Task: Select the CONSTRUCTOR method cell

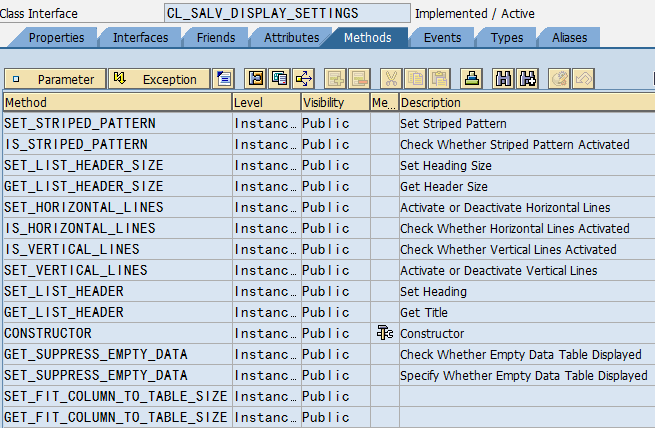Action: tap(117, 333)
